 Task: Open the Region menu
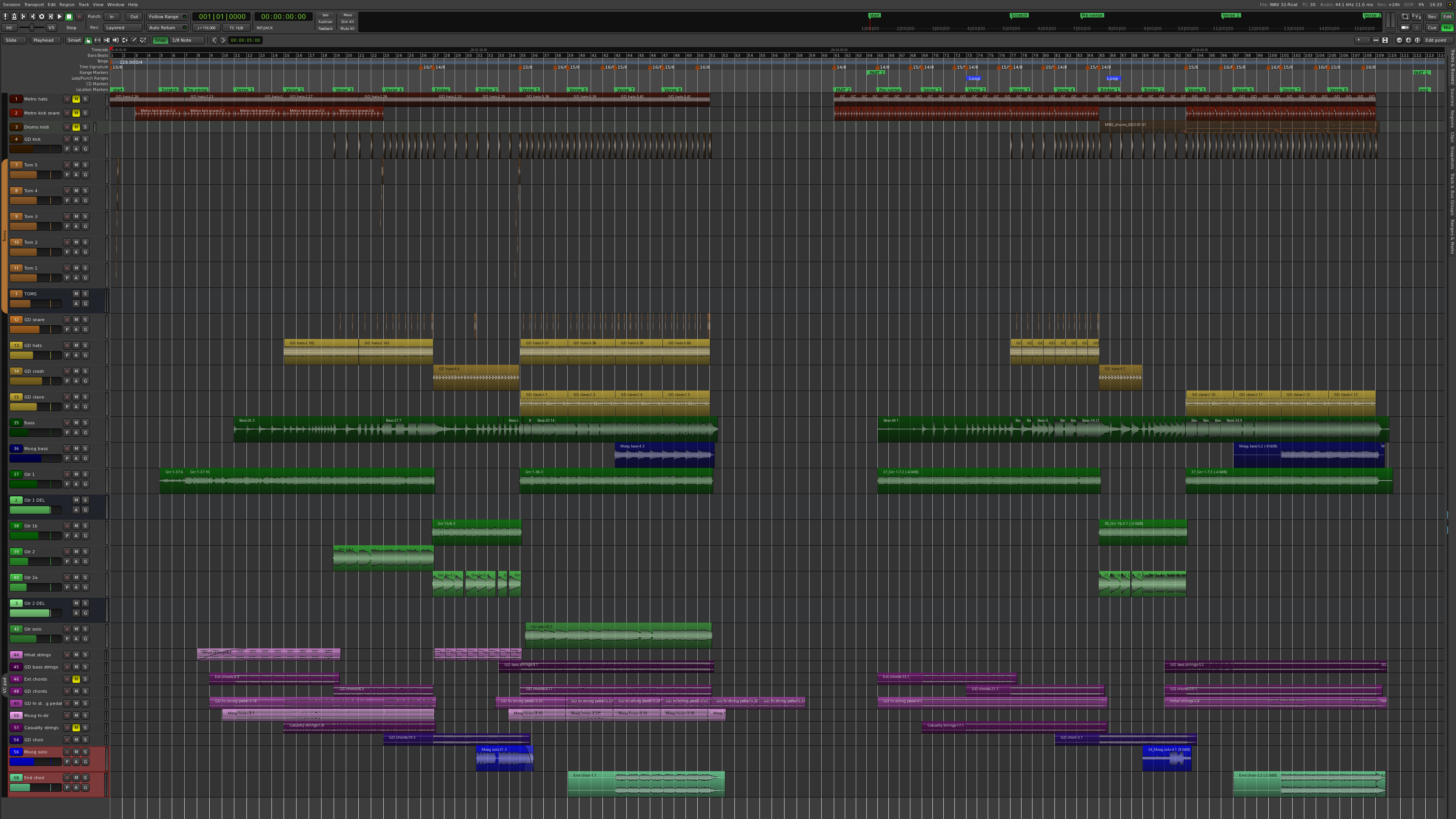[67, 5]
